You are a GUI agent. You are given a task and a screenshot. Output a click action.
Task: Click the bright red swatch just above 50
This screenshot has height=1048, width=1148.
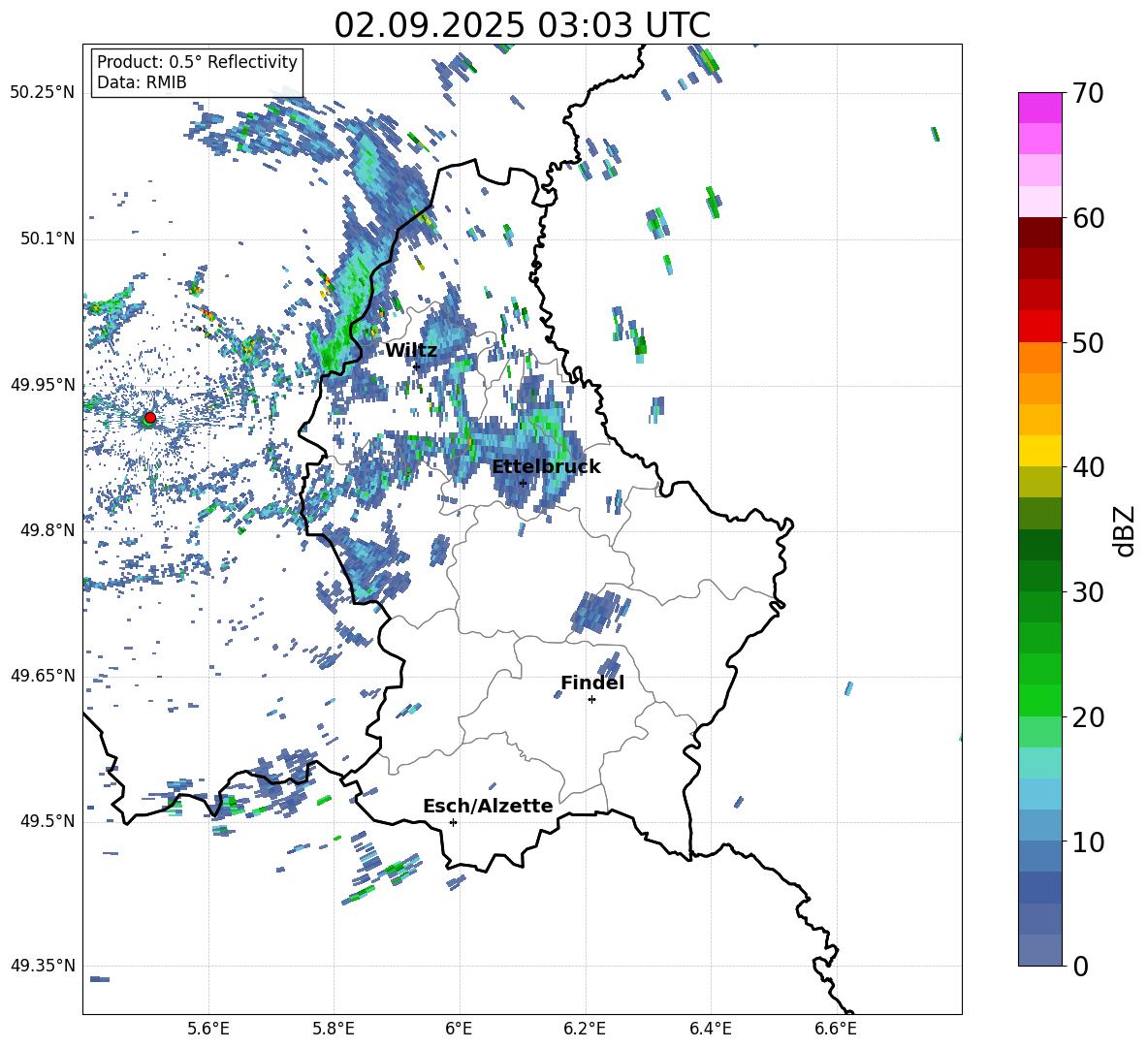tap(1040, 327)
